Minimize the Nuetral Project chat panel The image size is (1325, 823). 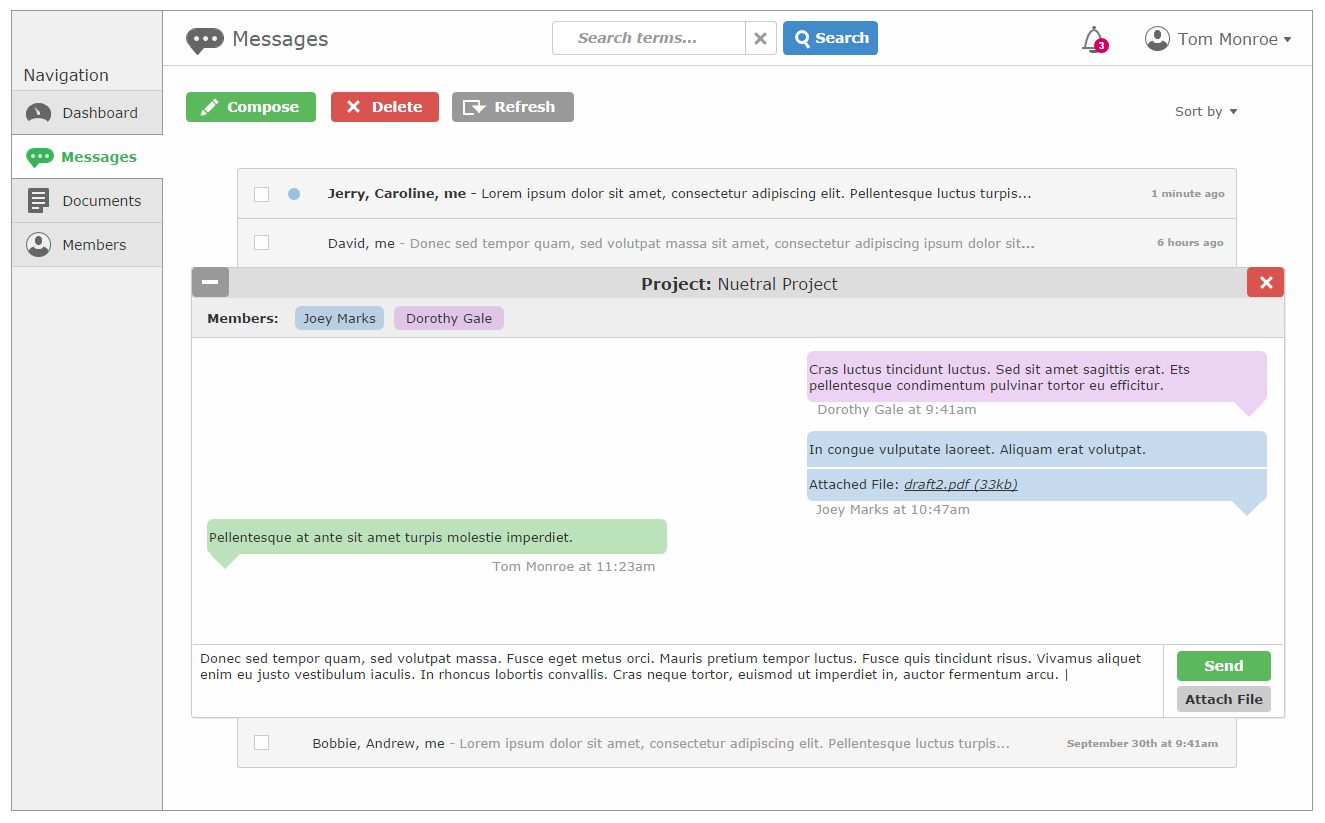coord(210,283)
